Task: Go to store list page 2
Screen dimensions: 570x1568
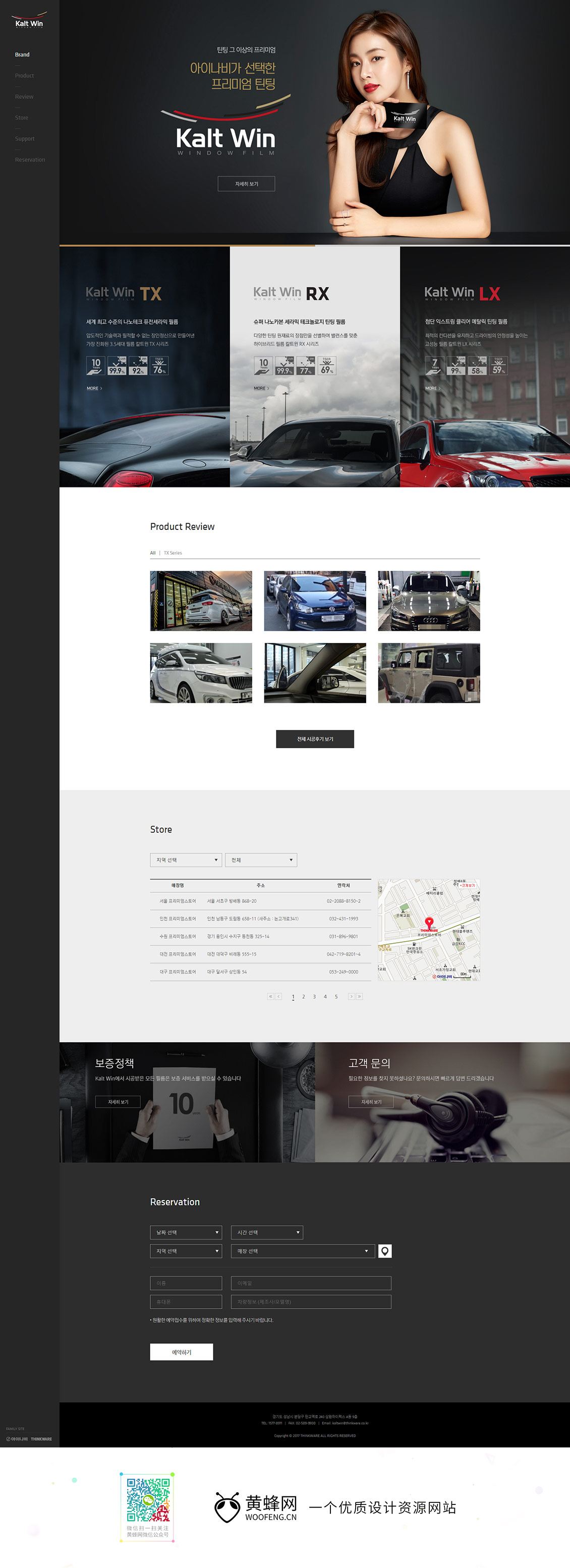Action: (x=304, y=996)
